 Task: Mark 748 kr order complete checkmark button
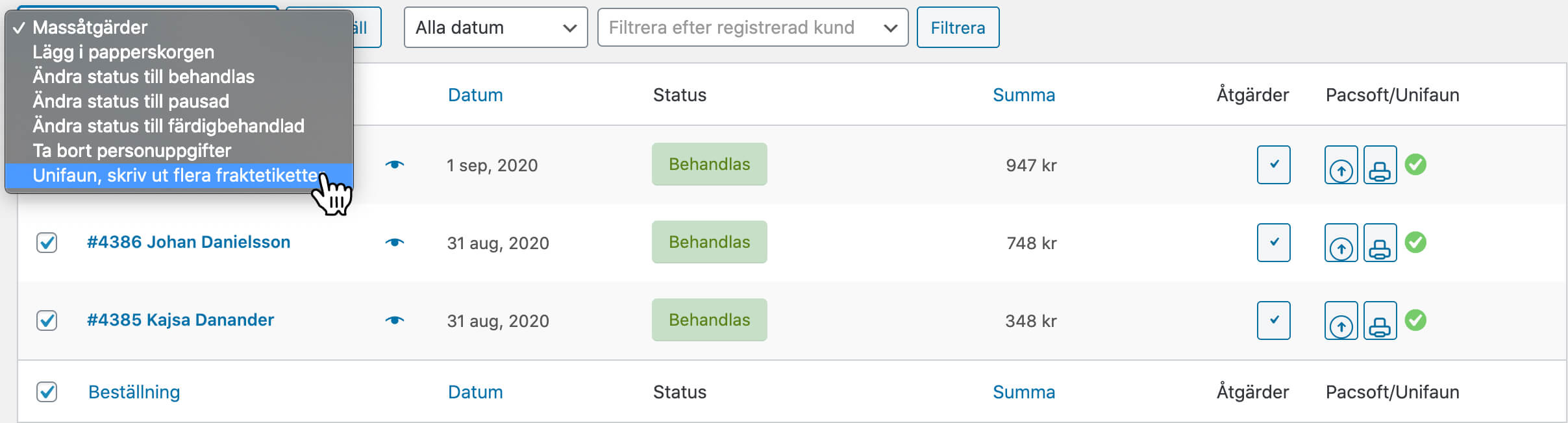click(x=1273, y=243)
